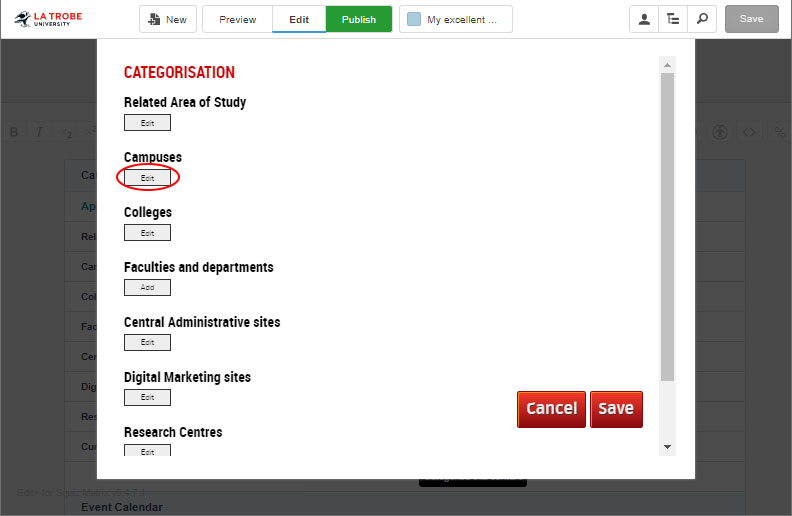The image size is (792, 516).
Task: Switch to the Edit tab
Action: pos(299,19)
